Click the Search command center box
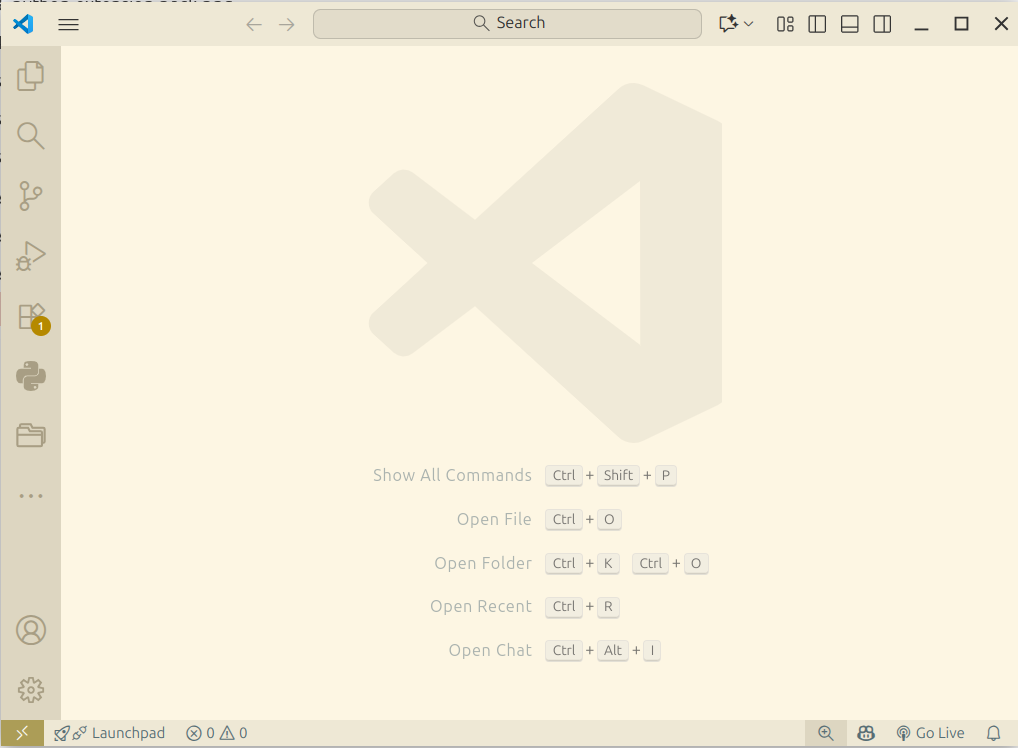The width and height of the screenshot is (1018, 748). [x=507, y=24]
